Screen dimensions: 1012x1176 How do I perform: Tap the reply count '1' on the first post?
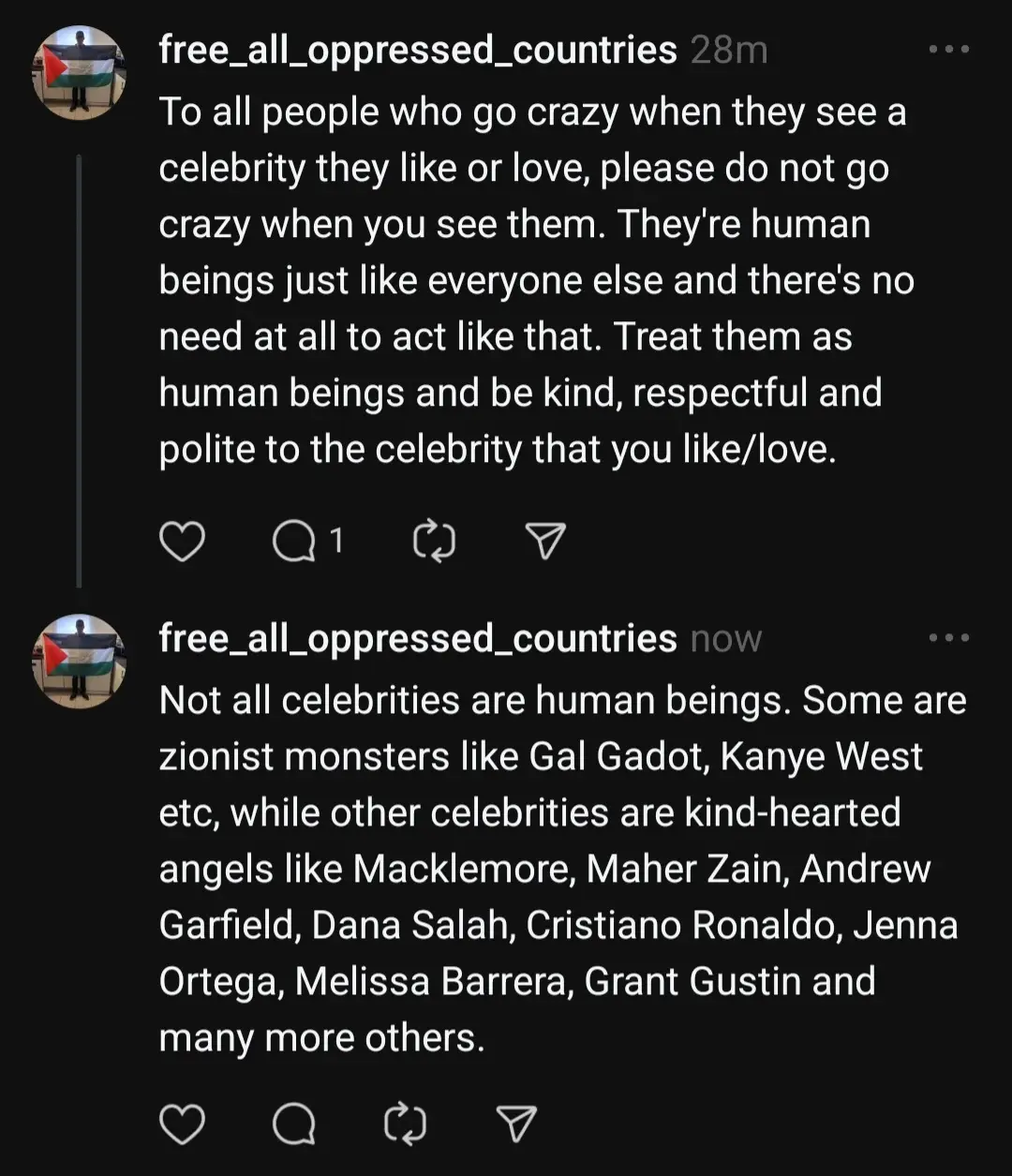tap(336, 541)
